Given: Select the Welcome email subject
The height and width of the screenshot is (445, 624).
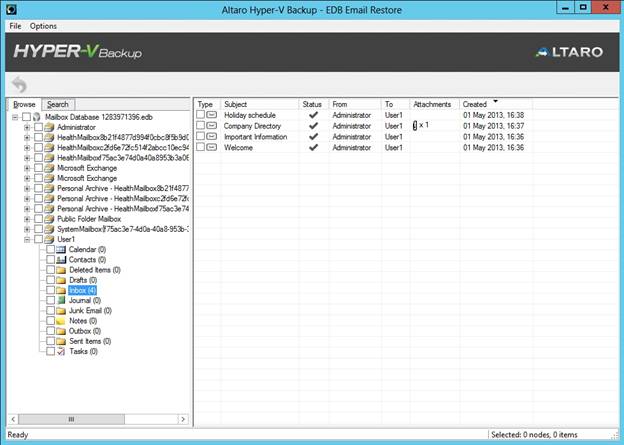Looking at the screenshot, I should [238, 147].
